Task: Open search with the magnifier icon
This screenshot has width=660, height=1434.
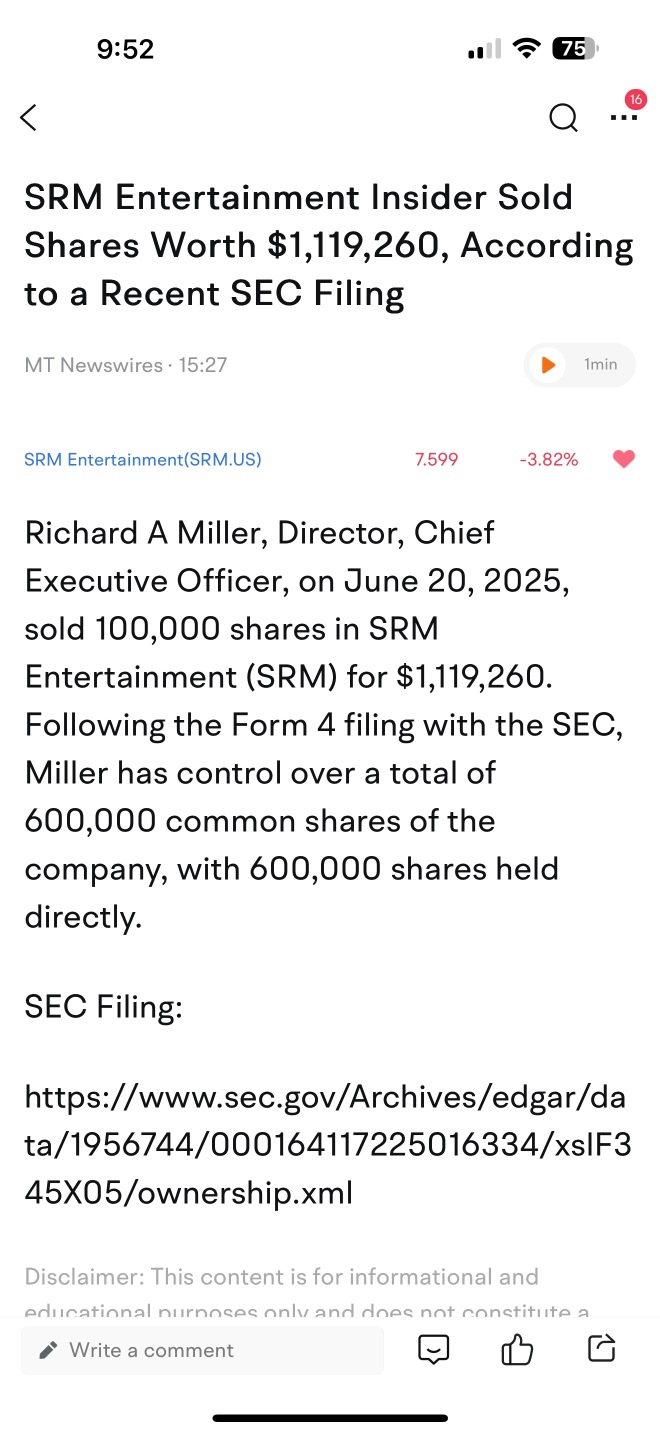Action: click(563, 118)
